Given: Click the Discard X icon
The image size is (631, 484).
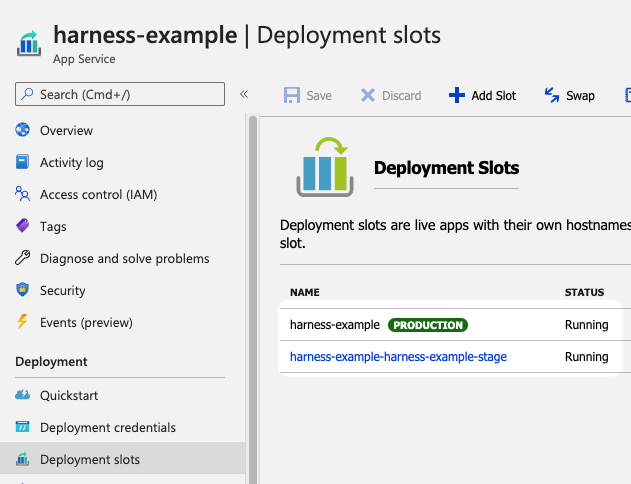Looking at the screenshot, I should click(368, 95).
